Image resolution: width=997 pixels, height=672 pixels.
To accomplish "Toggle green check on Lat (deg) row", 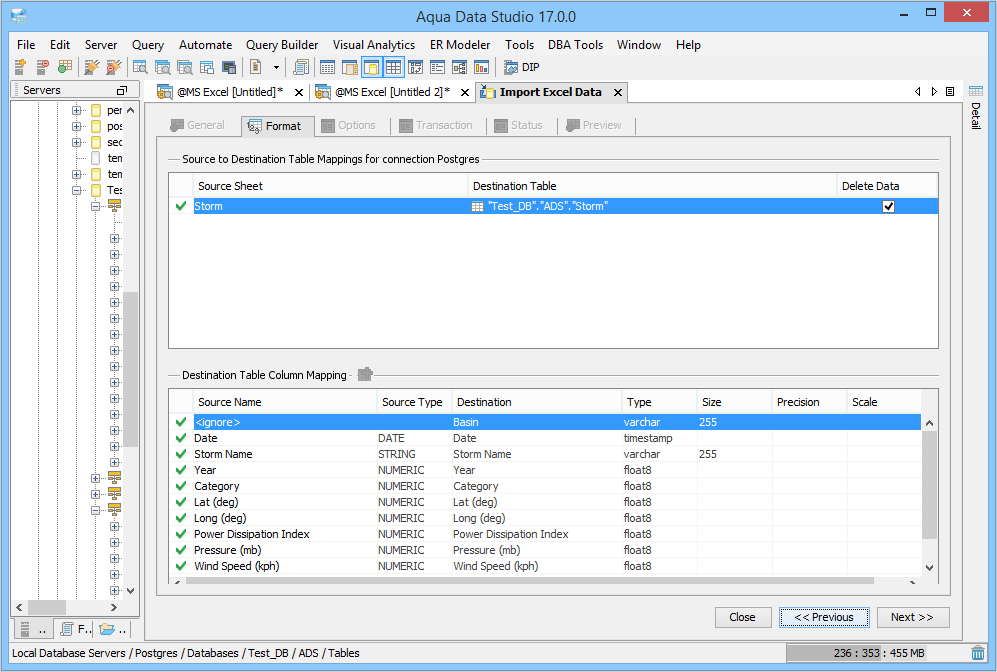I will pos(181,502).
